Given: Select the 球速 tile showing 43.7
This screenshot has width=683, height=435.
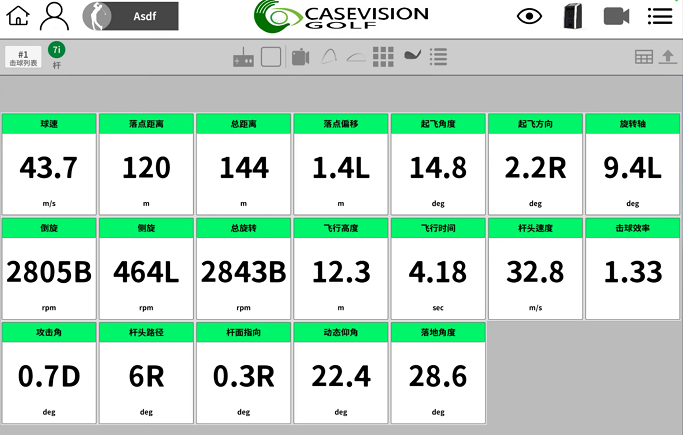Looking at the screenshot, I should point(49,164).
